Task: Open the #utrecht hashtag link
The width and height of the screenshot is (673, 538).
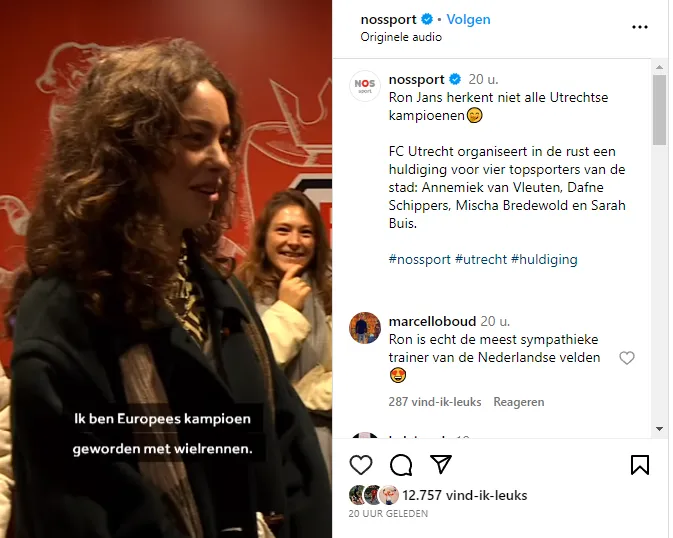Action: (481, 259)
